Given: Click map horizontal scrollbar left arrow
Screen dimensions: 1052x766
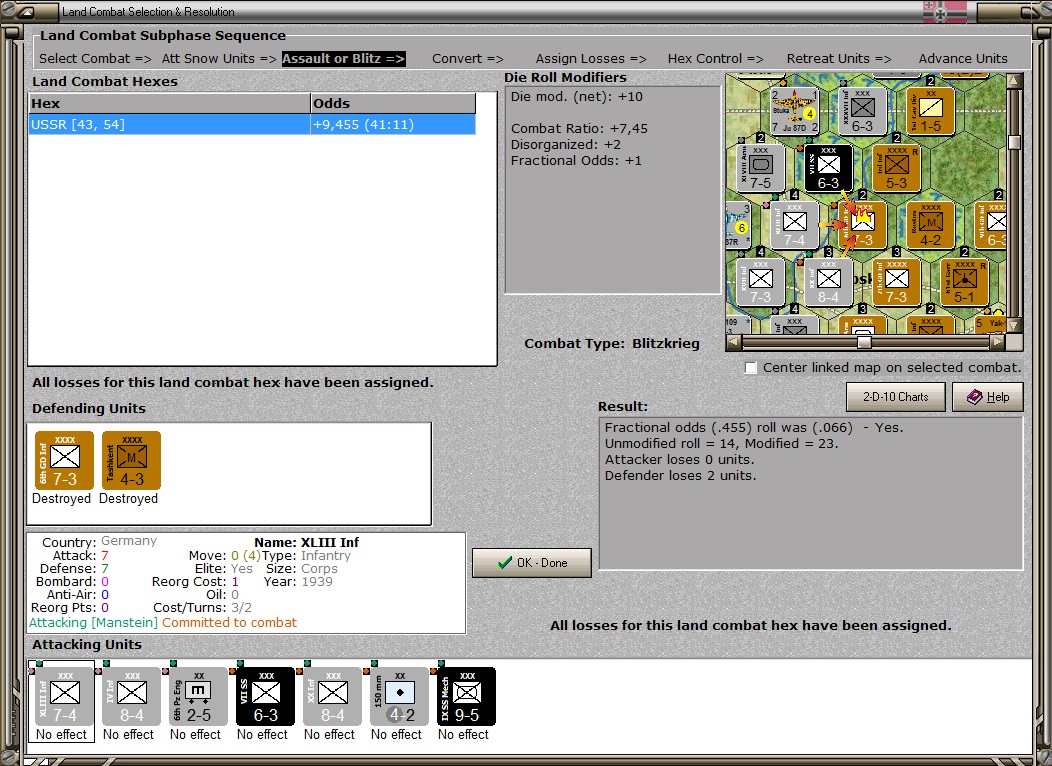Looking at the screenshot, I should tap(734, 341).
